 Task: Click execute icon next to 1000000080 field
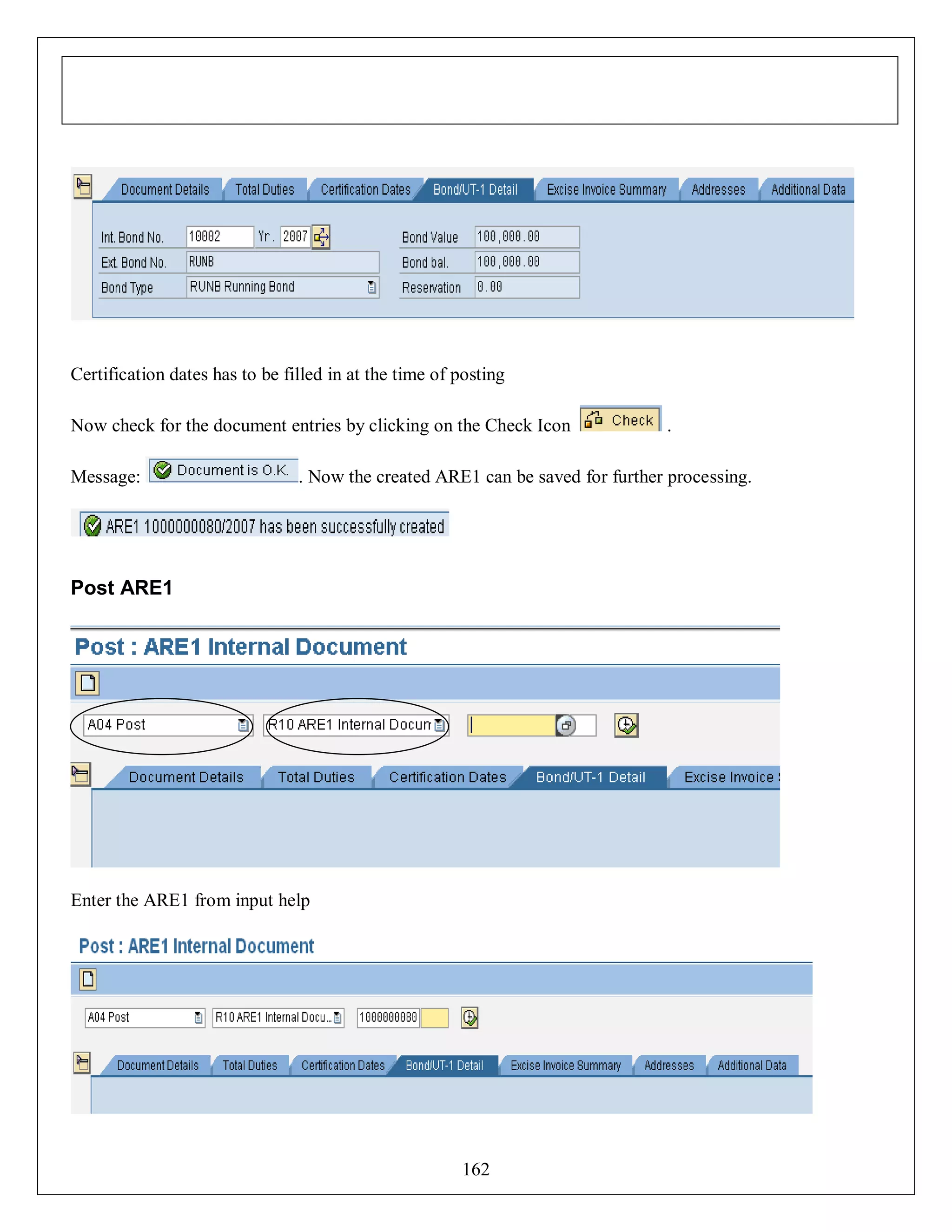[469, 1018]
